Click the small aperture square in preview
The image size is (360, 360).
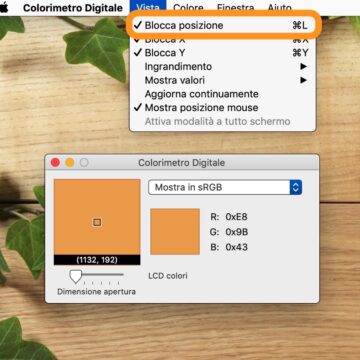click(97, 222)
